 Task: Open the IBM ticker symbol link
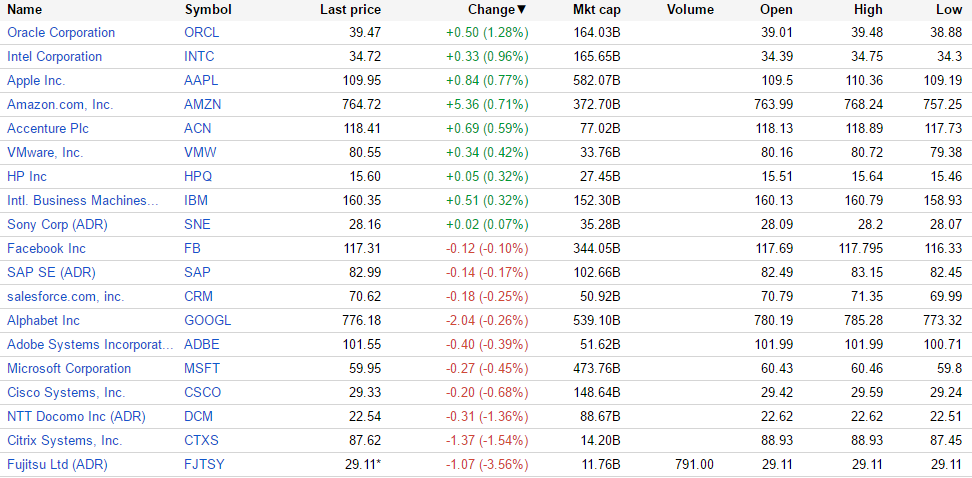coord(196,201)
